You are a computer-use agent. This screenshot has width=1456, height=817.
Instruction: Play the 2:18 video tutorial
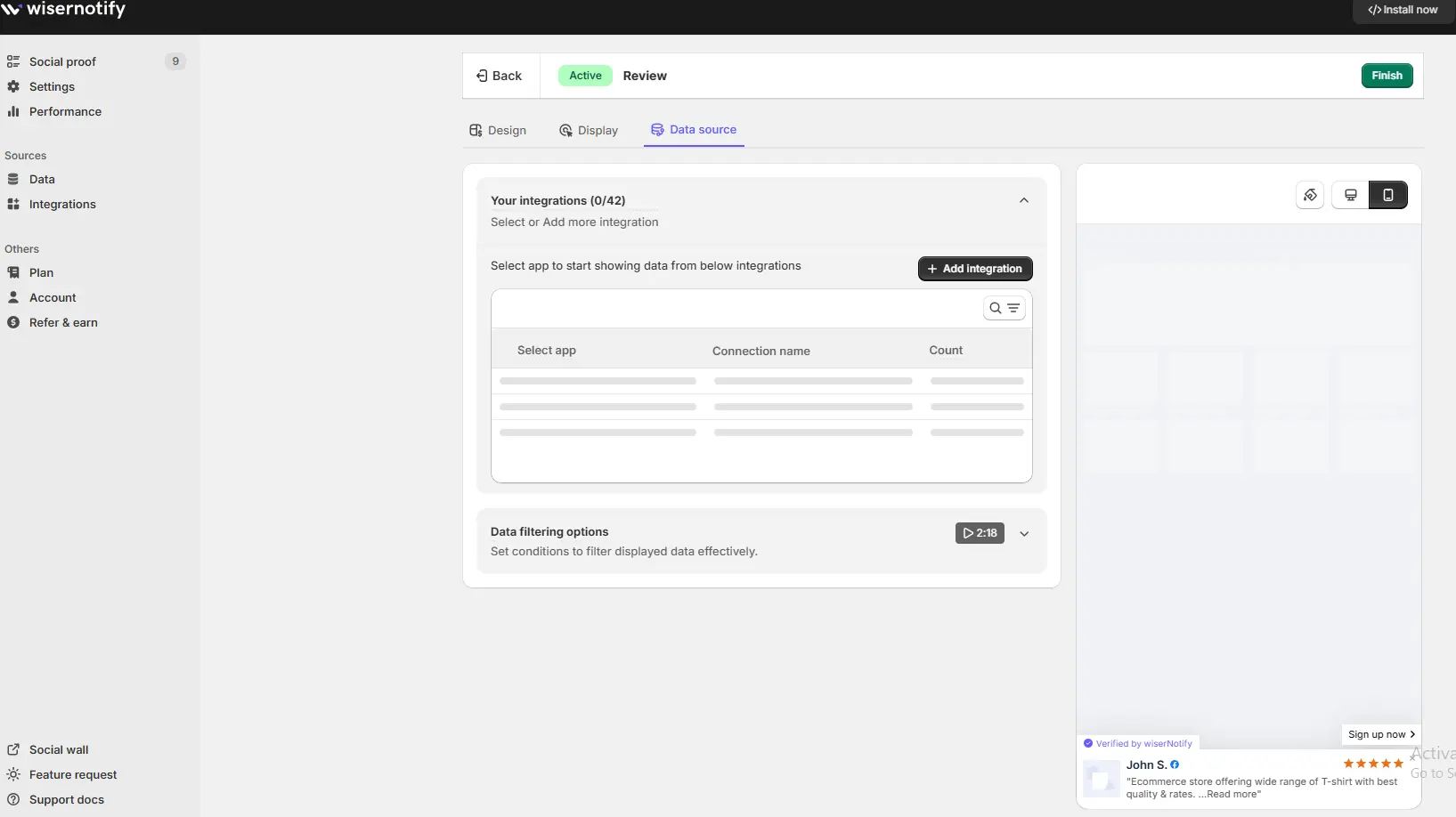coord(980,533)
